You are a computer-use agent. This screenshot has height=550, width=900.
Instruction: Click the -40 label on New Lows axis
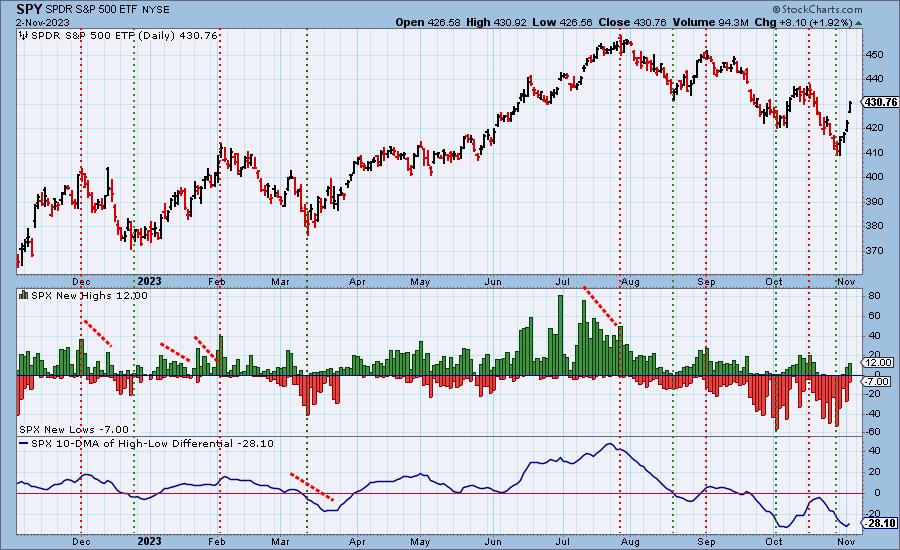coord(872,413)
